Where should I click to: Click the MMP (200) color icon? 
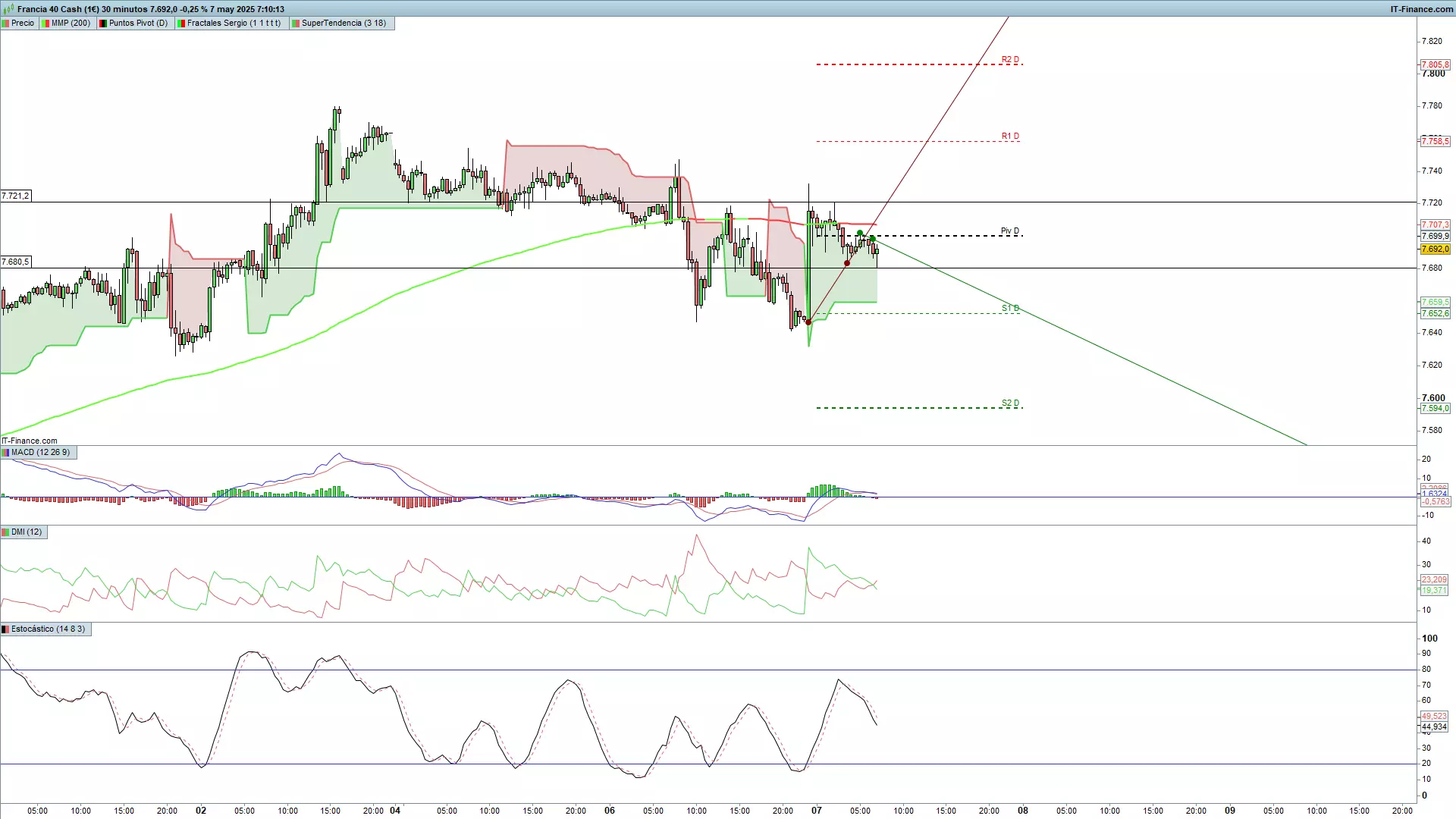pos(45,23)
